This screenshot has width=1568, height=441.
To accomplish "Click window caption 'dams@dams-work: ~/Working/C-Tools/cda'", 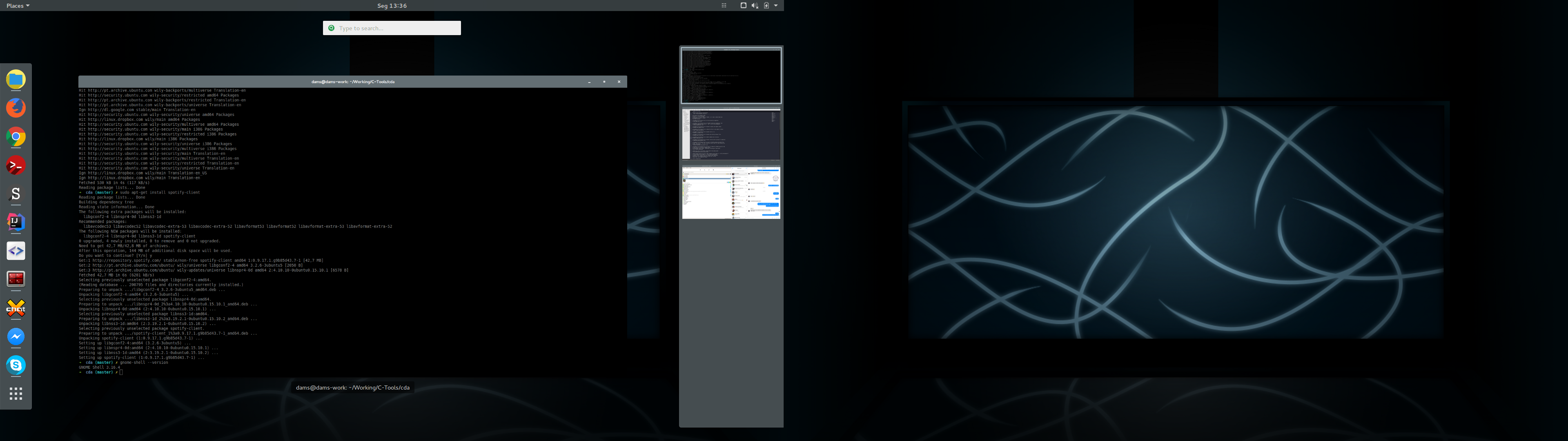I will coord(352,388).
